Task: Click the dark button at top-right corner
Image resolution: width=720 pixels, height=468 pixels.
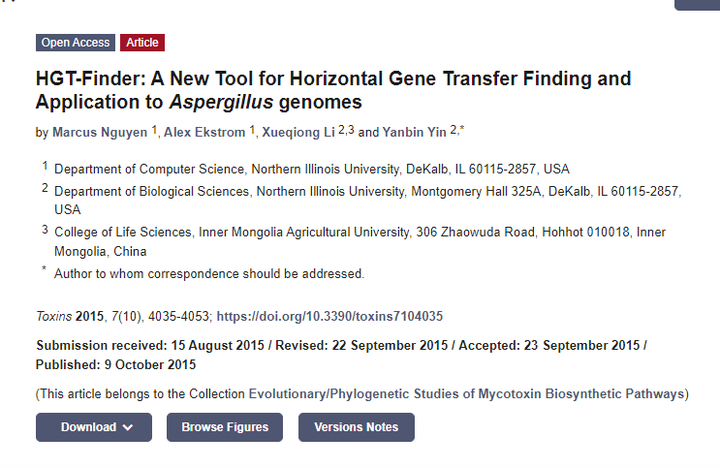Action: coord(697,4)
